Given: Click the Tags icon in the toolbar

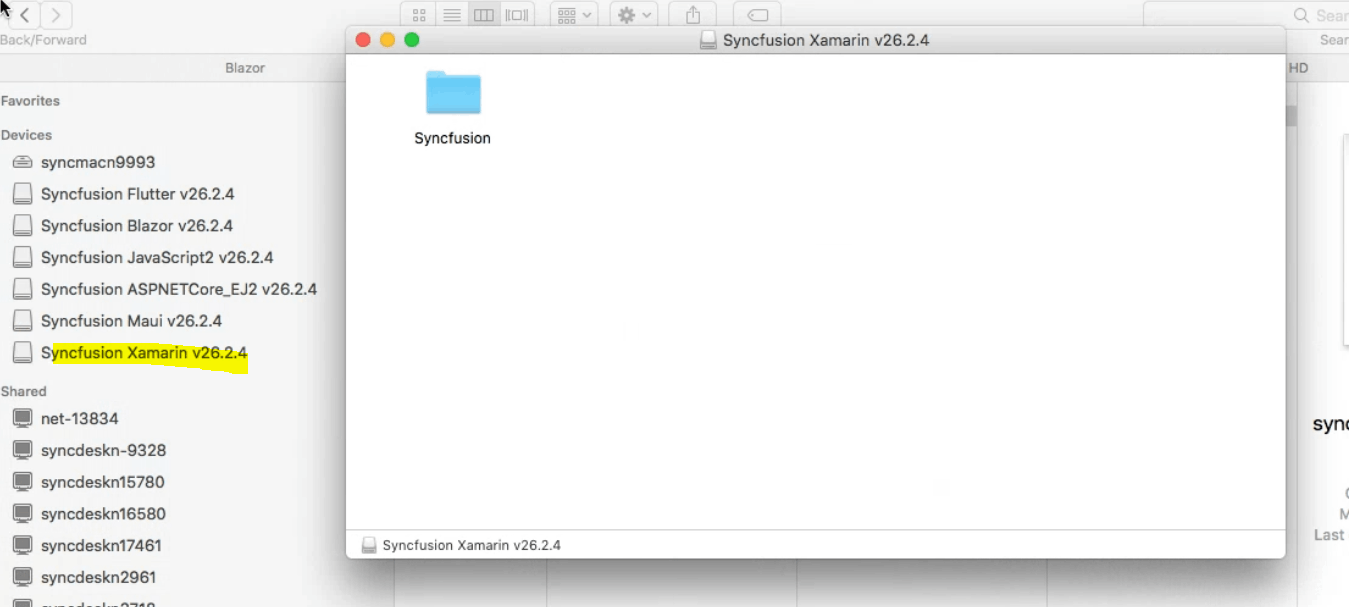Looking at the screenshot, I should click(x=757, y=14).
